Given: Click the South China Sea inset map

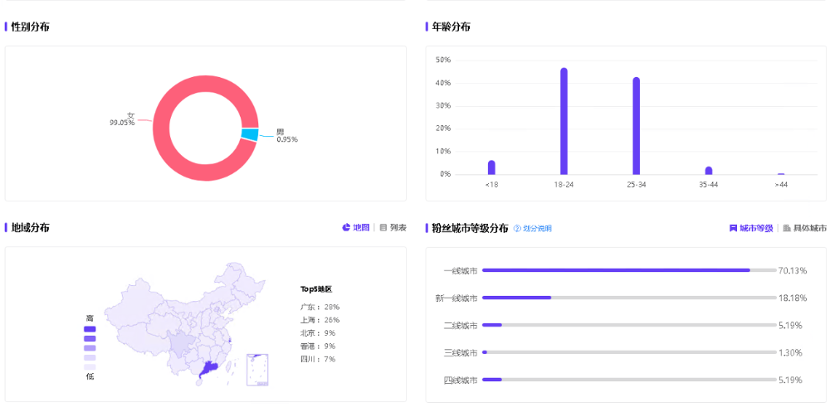Looking at the screenshot, I should (x=258, y=368).
